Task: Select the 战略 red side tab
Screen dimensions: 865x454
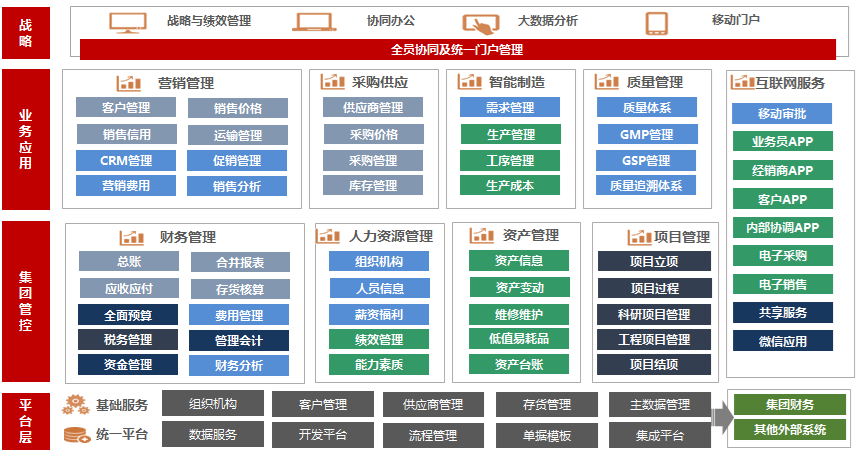Action: pyautogui.click(x=25, y=32)
